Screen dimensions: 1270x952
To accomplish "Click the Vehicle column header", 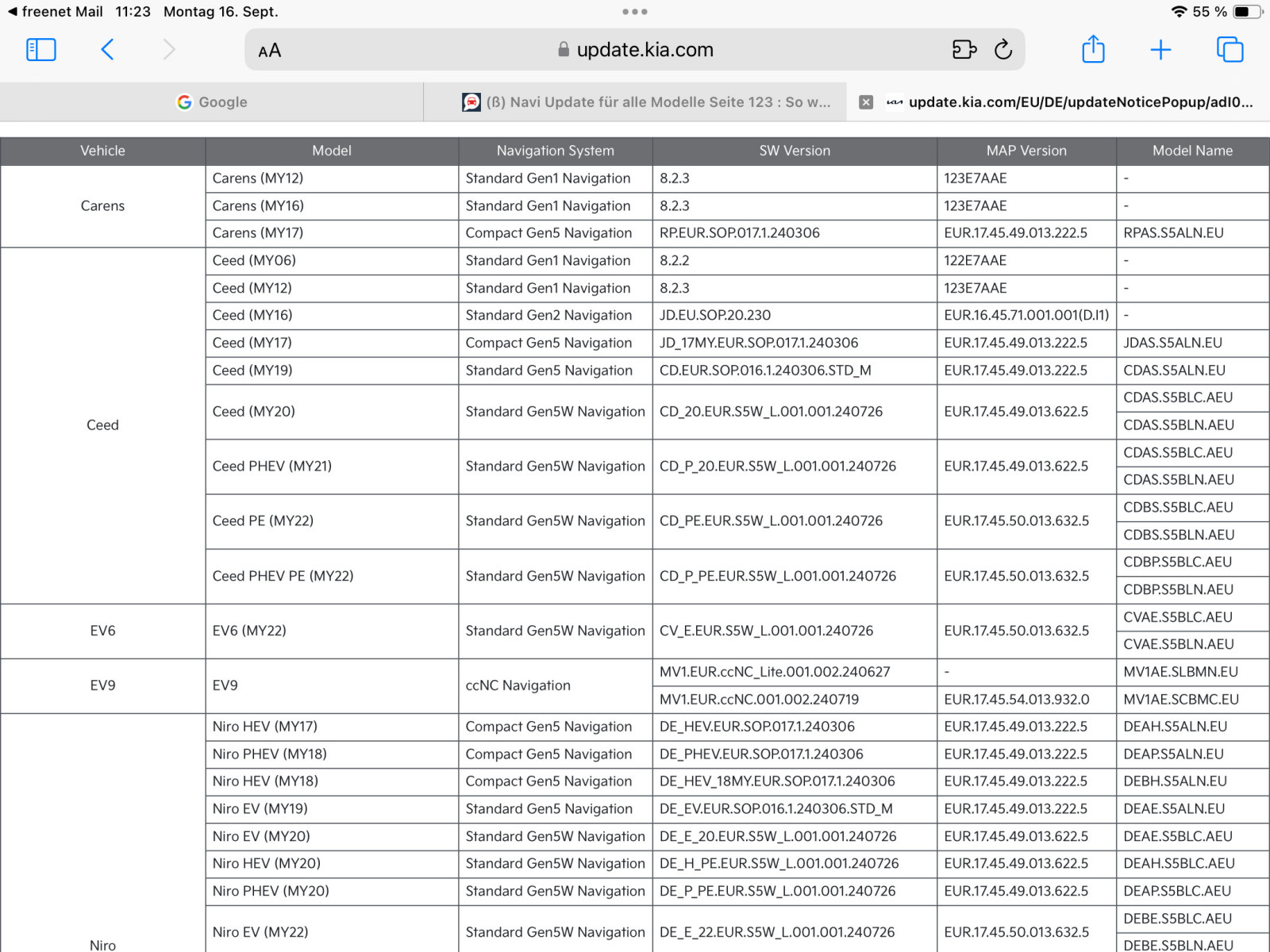I will tap(102, 151).
